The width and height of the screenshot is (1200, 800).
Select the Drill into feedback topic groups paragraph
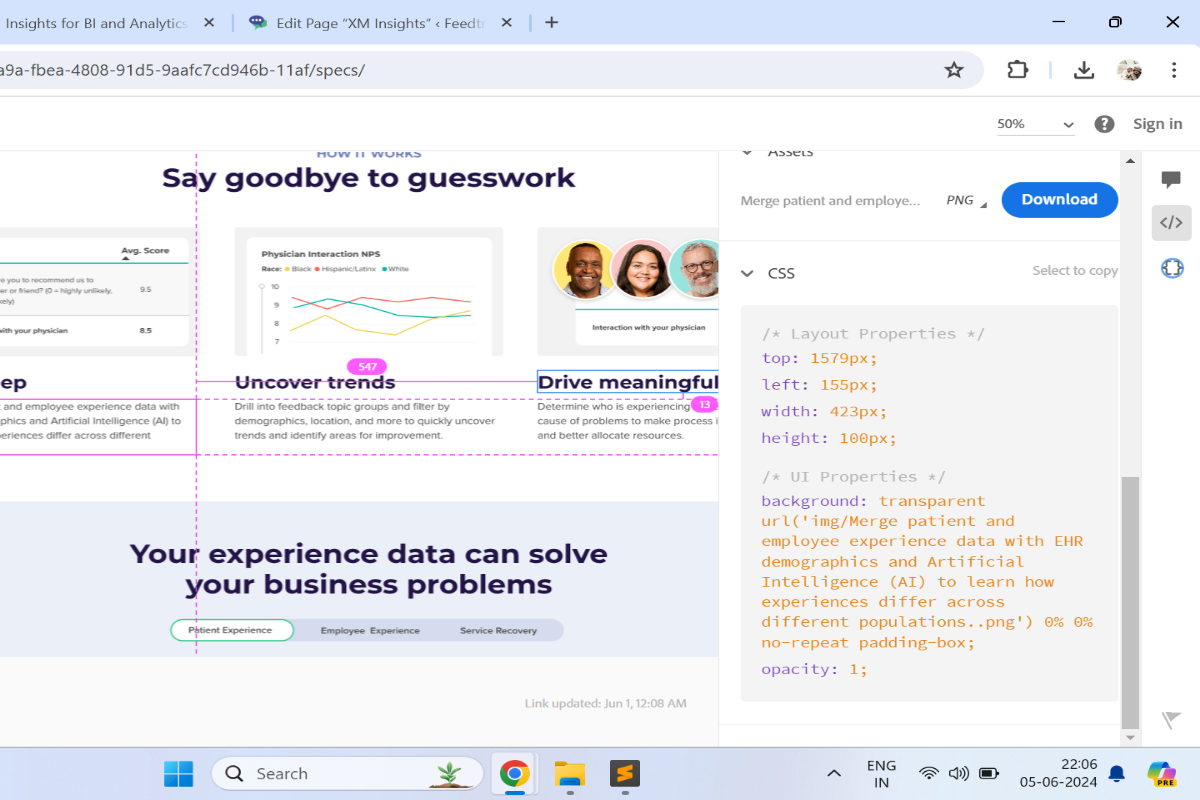pos(365,421)
